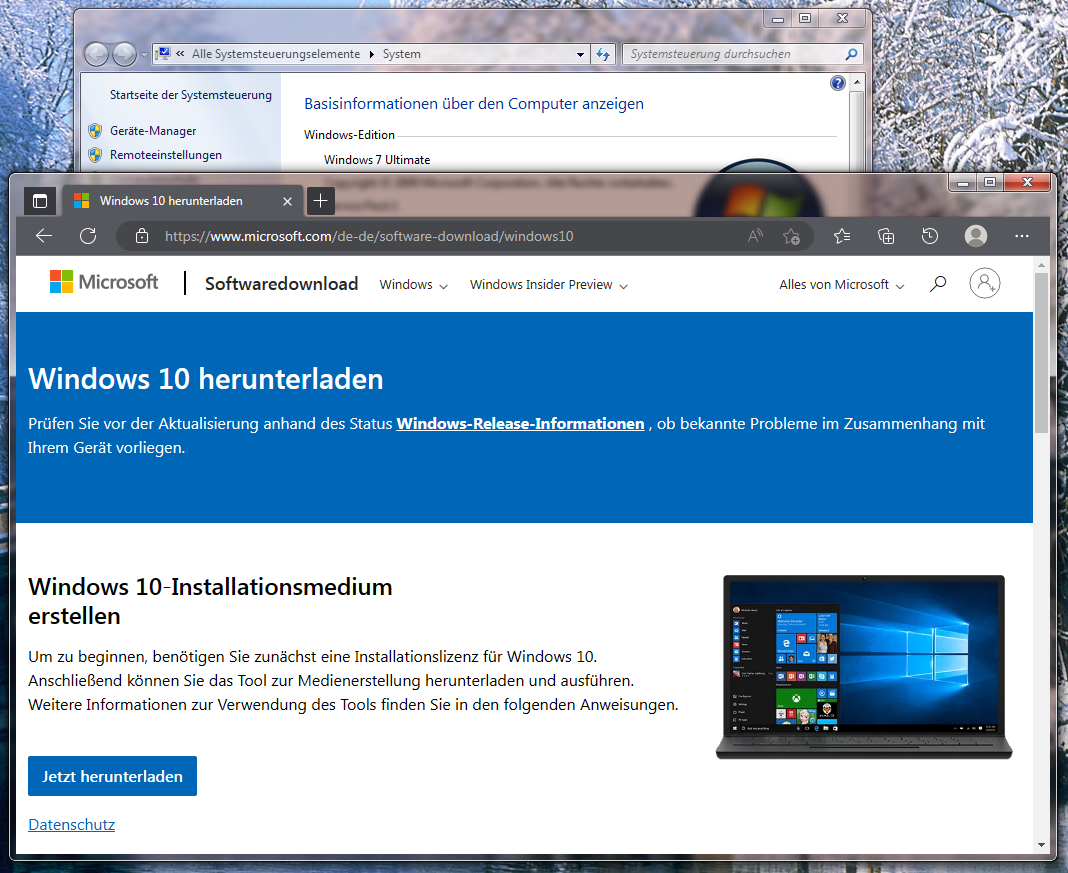
Task: Click scroll down arrow in Edge page
Action: [x=1041, y=845]
